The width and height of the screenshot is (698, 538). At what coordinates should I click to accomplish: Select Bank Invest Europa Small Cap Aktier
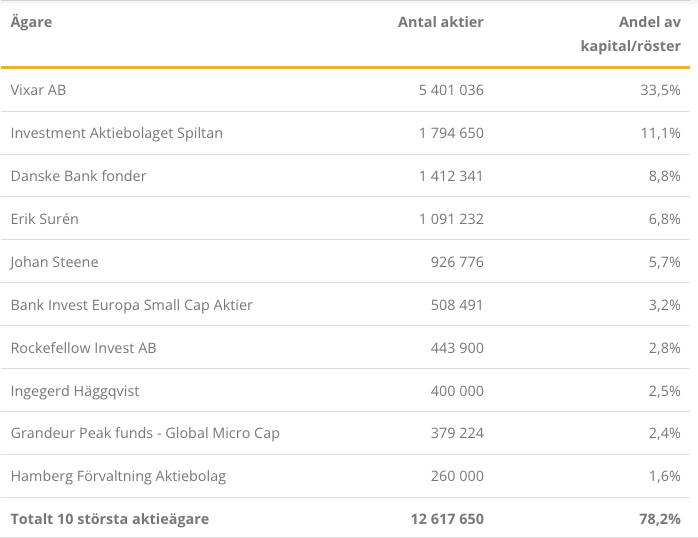132,305
